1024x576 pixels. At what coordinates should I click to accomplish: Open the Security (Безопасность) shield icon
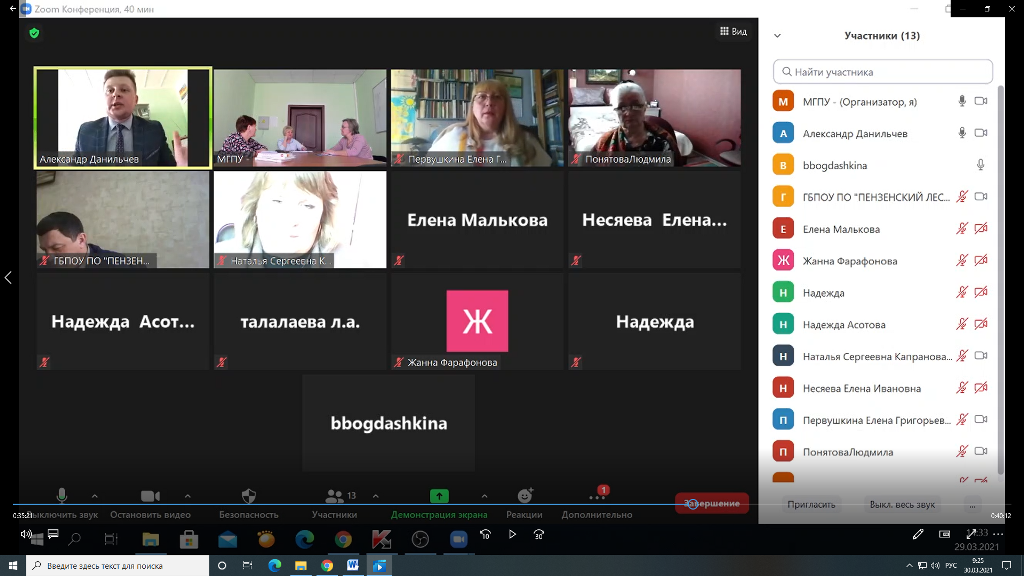(249, 496)
